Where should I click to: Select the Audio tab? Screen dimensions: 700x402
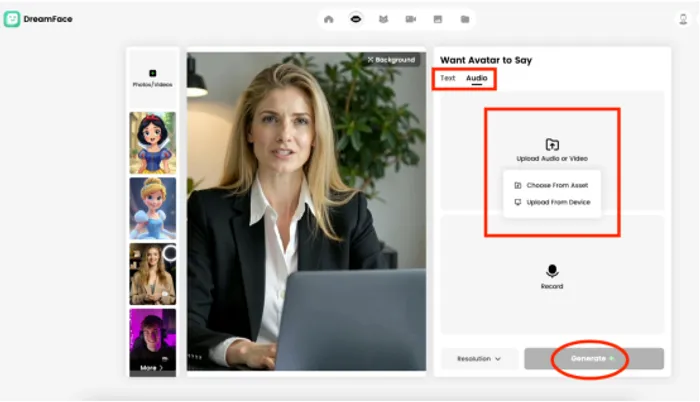tap(476, 78)
